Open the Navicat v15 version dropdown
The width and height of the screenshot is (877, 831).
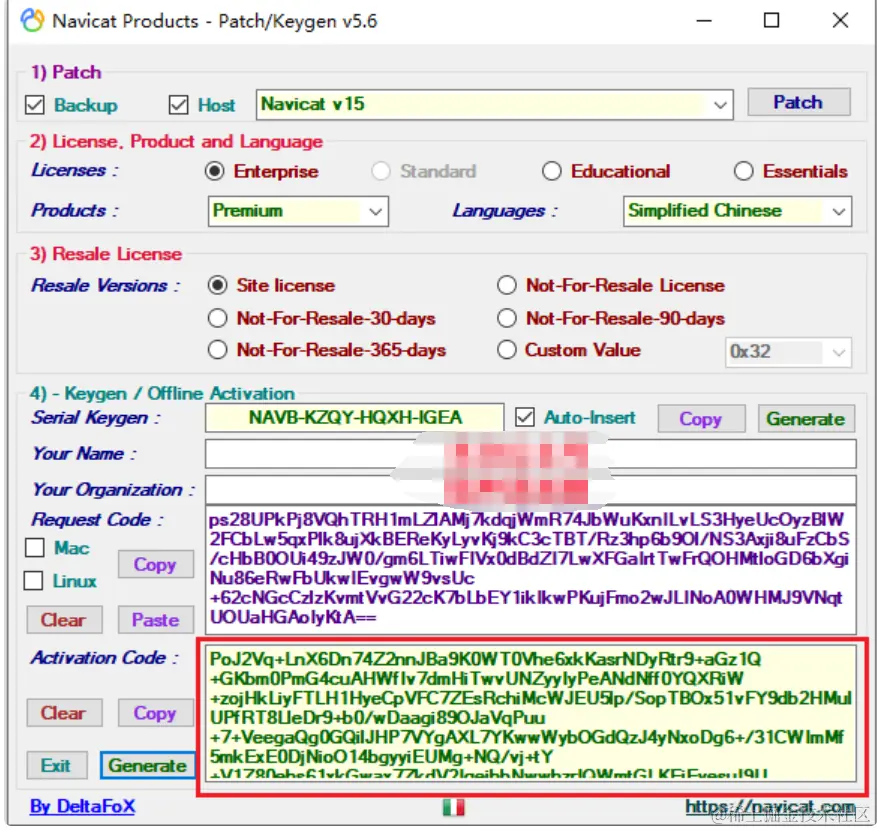494,105
